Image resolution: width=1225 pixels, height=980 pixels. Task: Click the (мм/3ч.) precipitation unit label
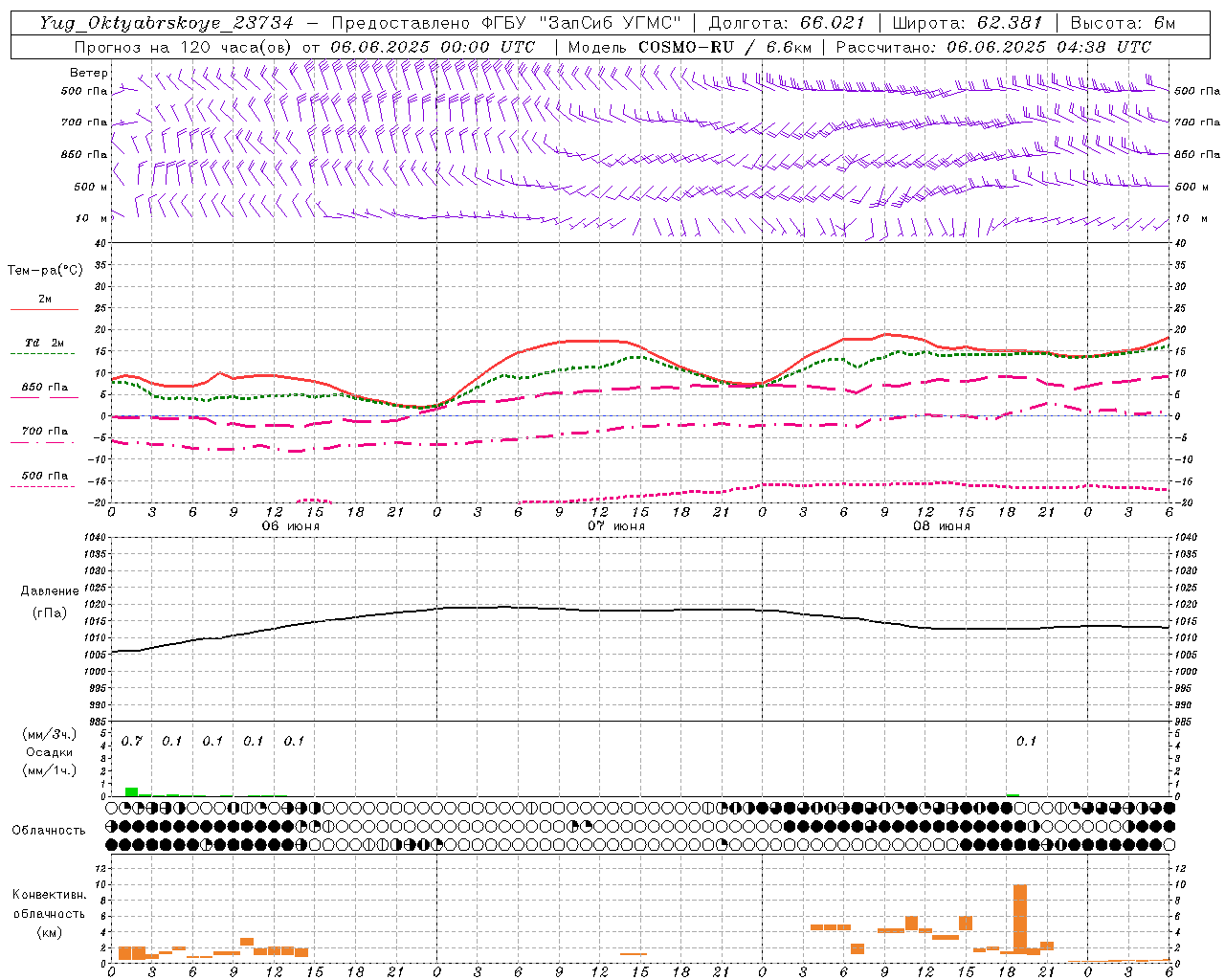click(x=49, y=734)
